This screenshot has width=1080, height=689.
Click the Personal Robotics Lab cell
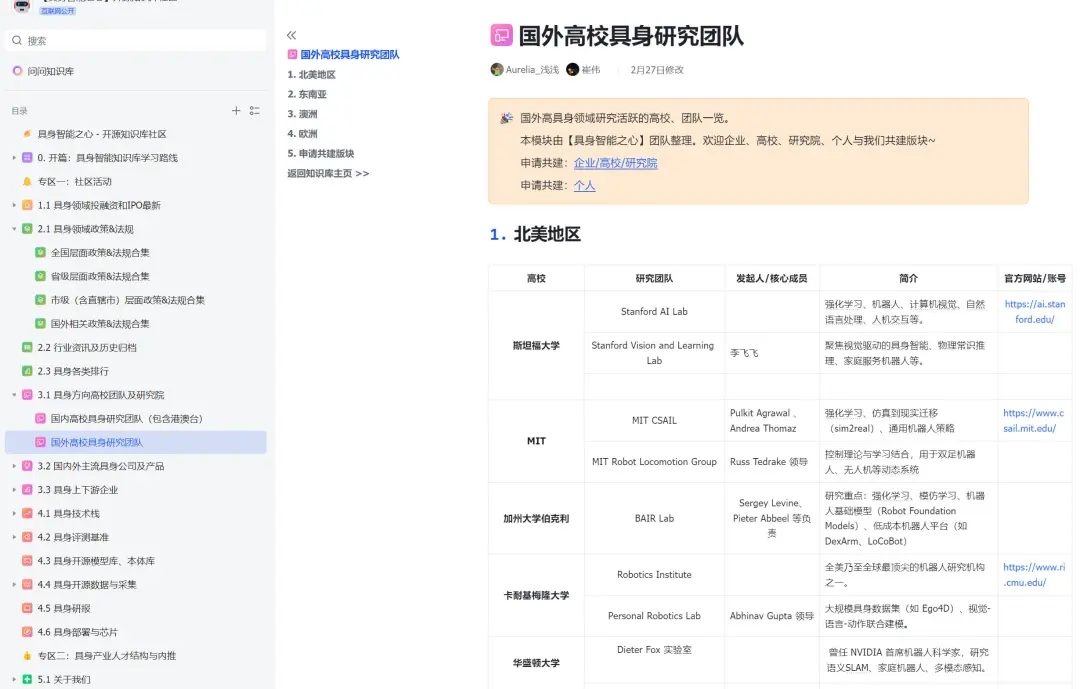coord(654,616)
